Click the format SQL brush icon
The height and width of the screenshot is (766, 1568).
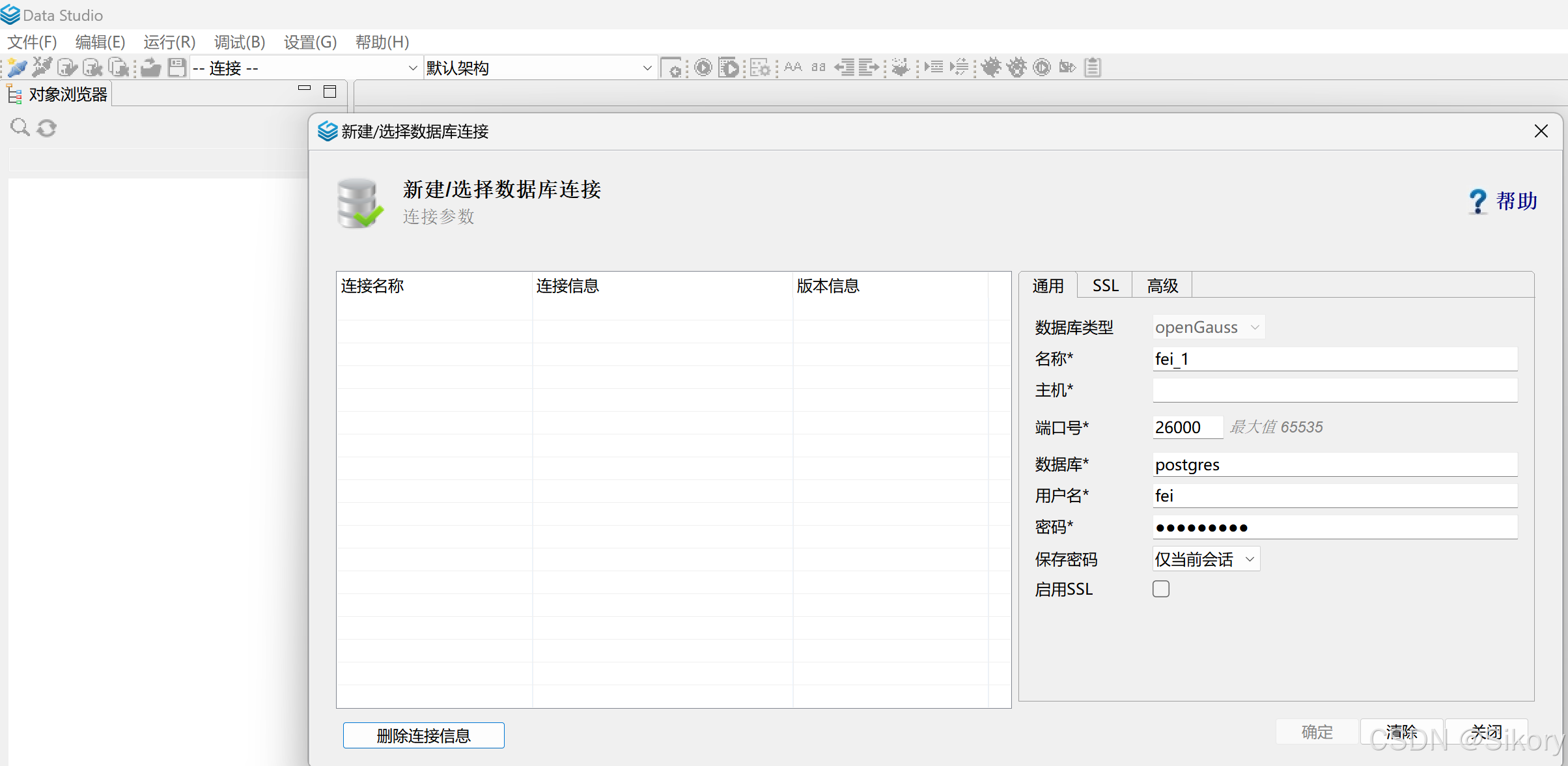click(901, 67)
